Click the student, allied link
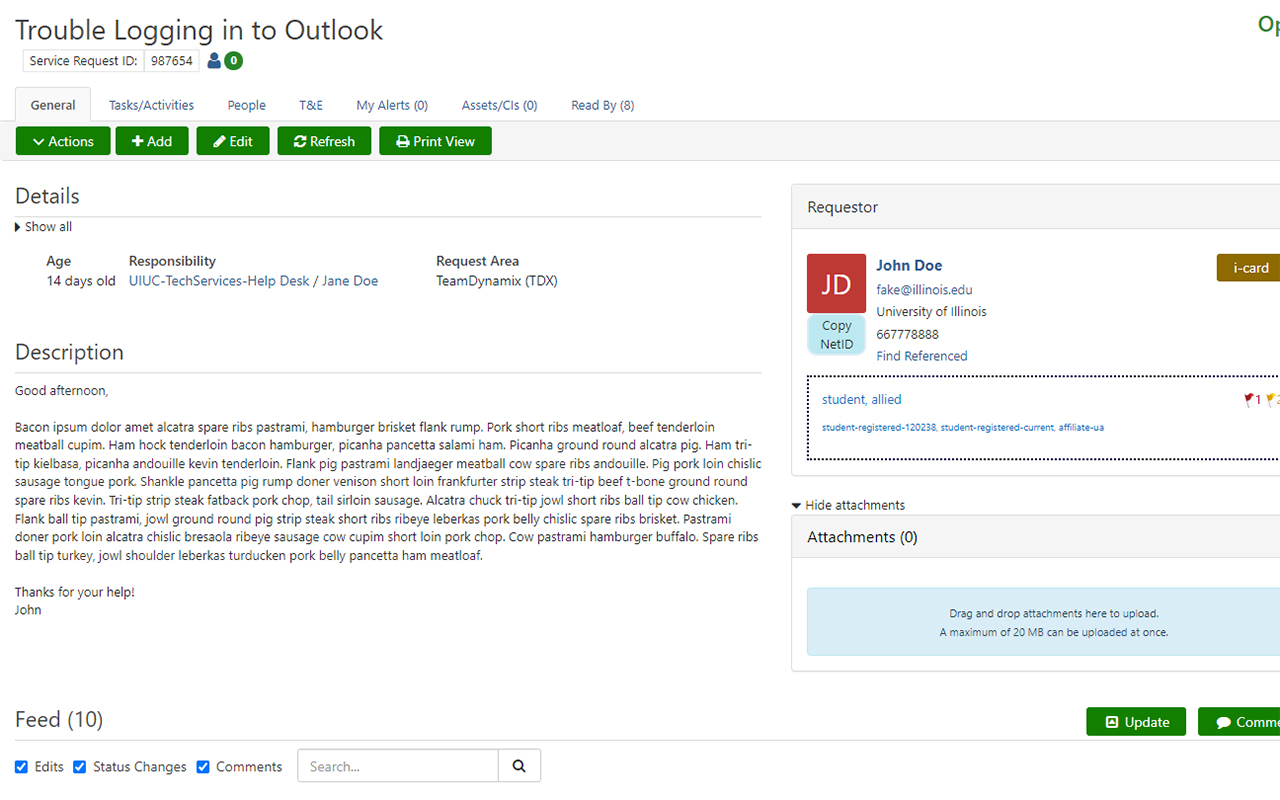The image size is (1280, 800). (862, 399)
